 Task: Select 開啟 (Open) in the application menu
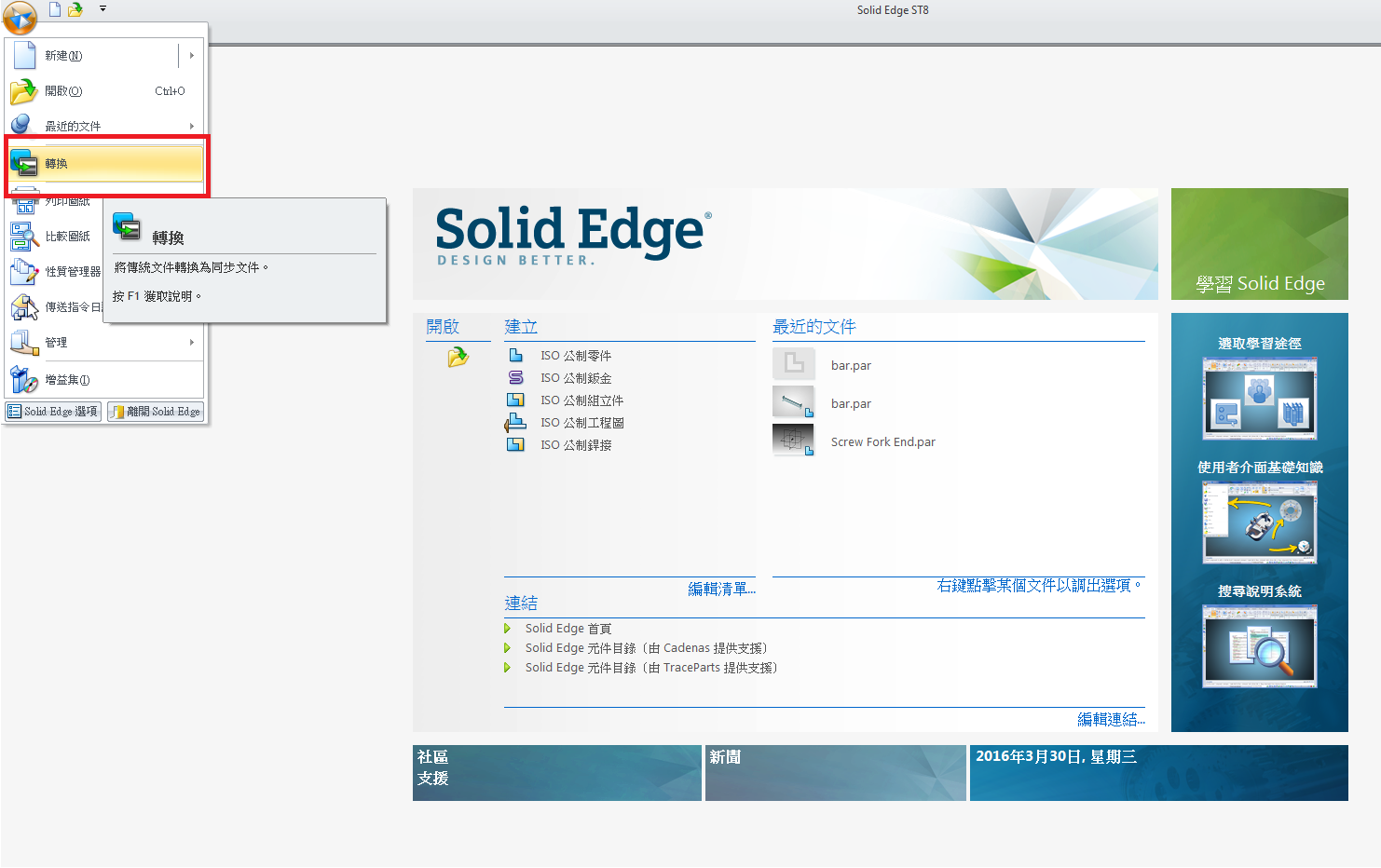[x=105, y=91]
